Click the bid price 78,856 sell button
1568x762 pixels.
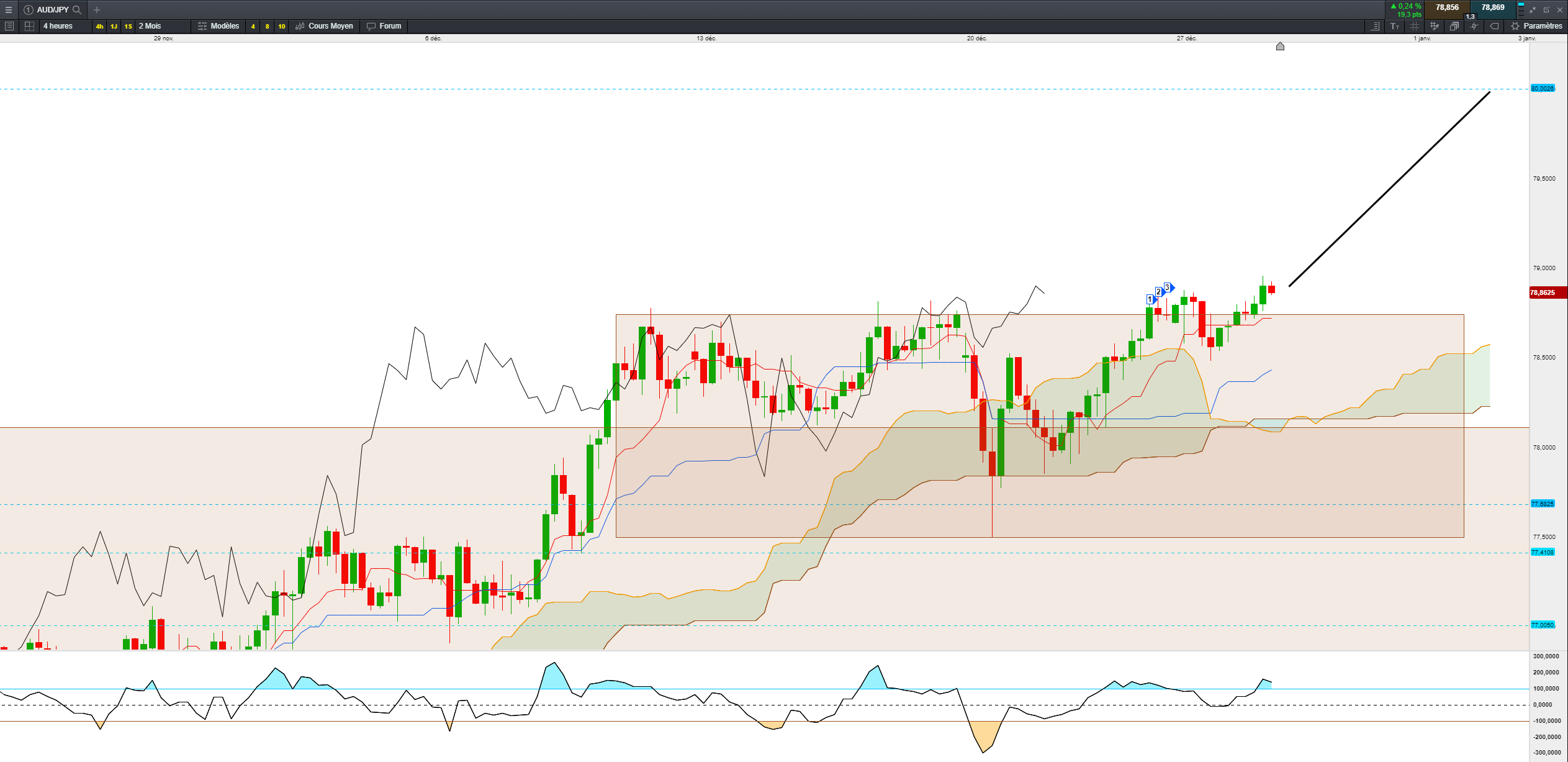pos(1447,8)
